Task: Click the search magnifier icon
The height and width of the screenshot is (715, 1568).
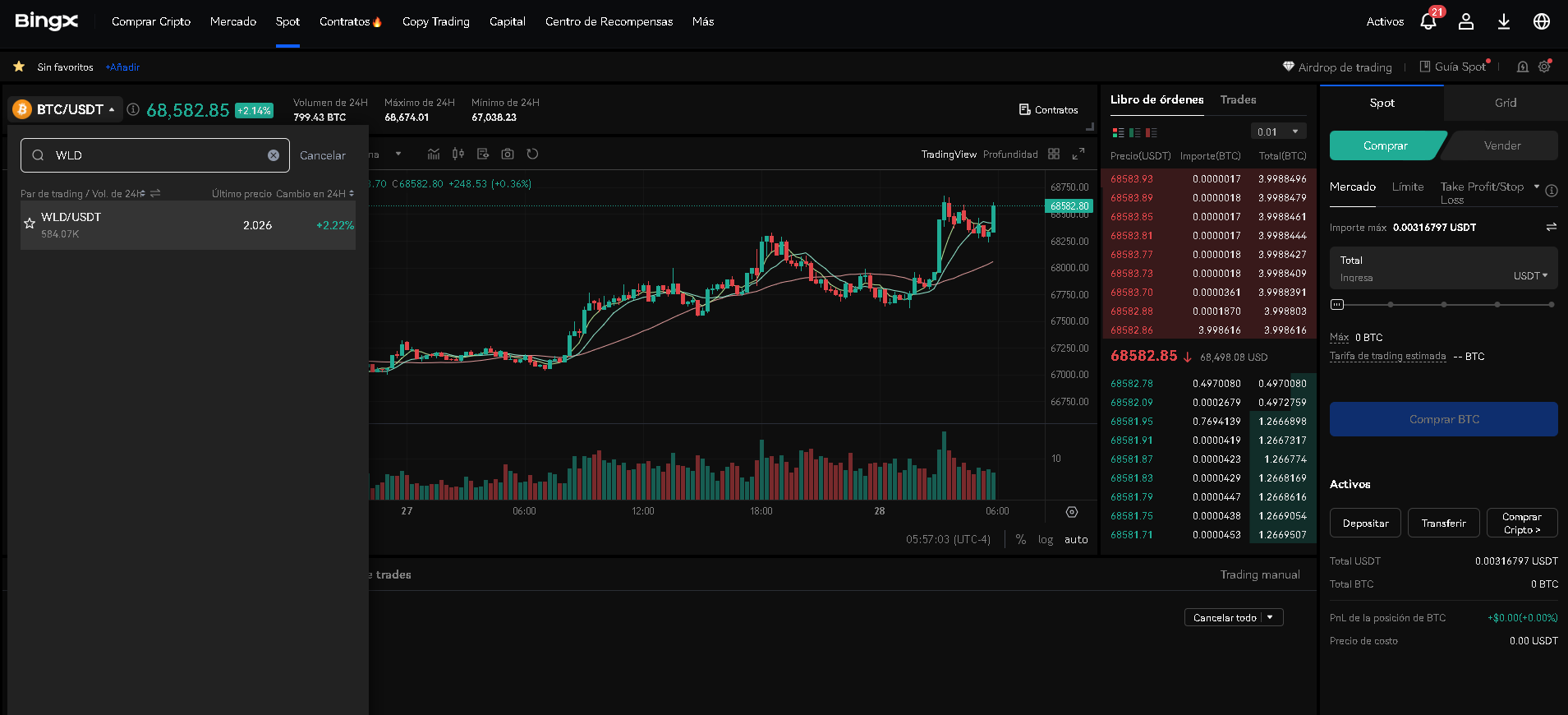Action: tap(38, 155)
